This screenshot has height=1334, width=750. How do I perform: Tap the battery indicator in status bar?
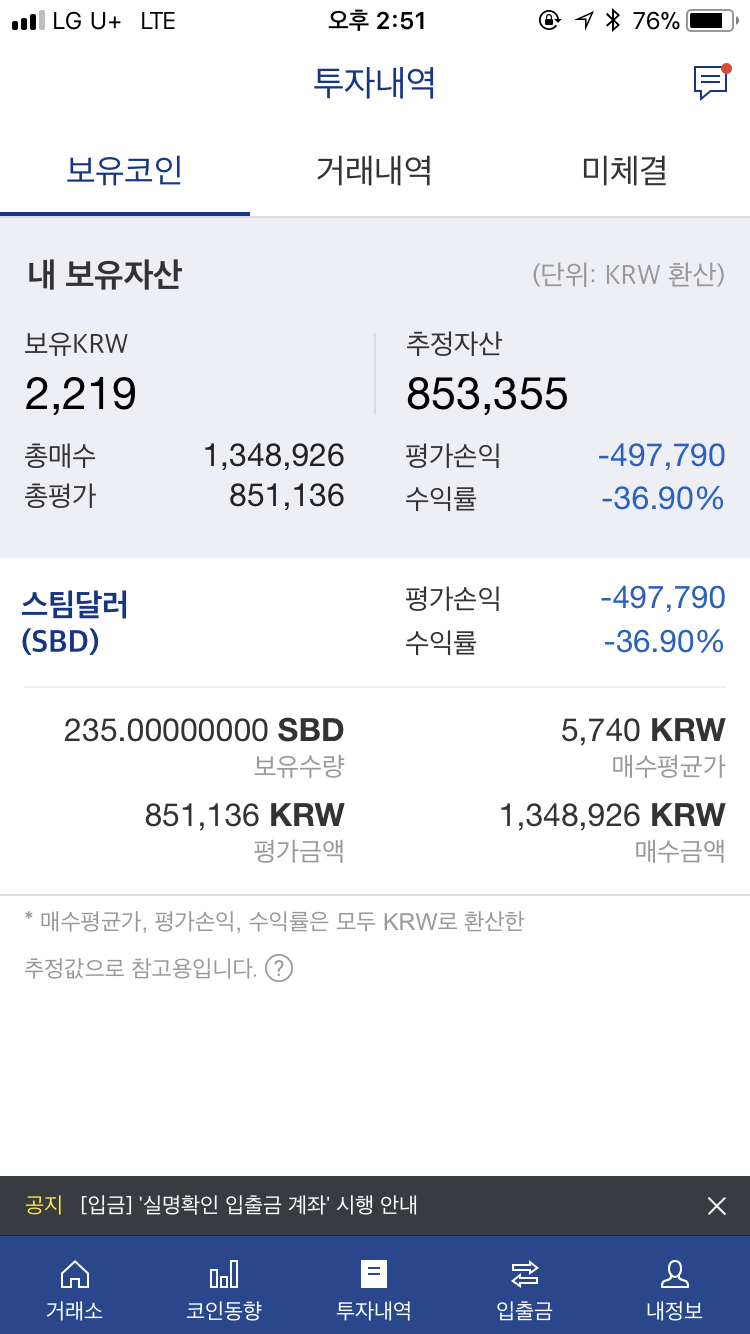(710, 20)
